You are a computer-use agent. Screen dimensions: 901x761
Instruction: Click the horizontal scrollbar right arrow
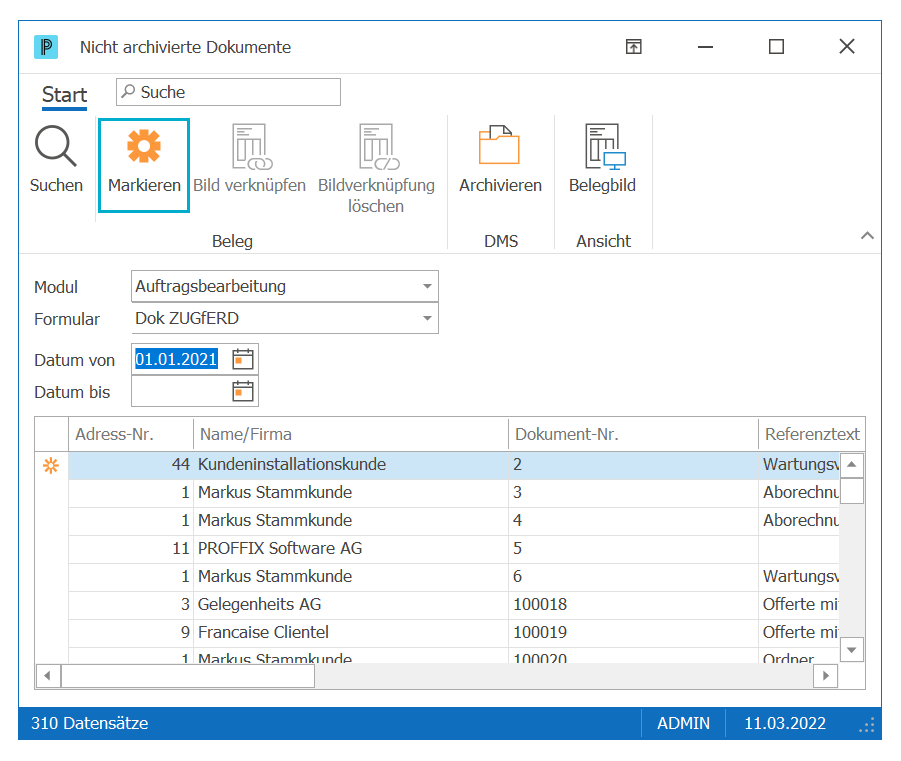tap(826, 675)
